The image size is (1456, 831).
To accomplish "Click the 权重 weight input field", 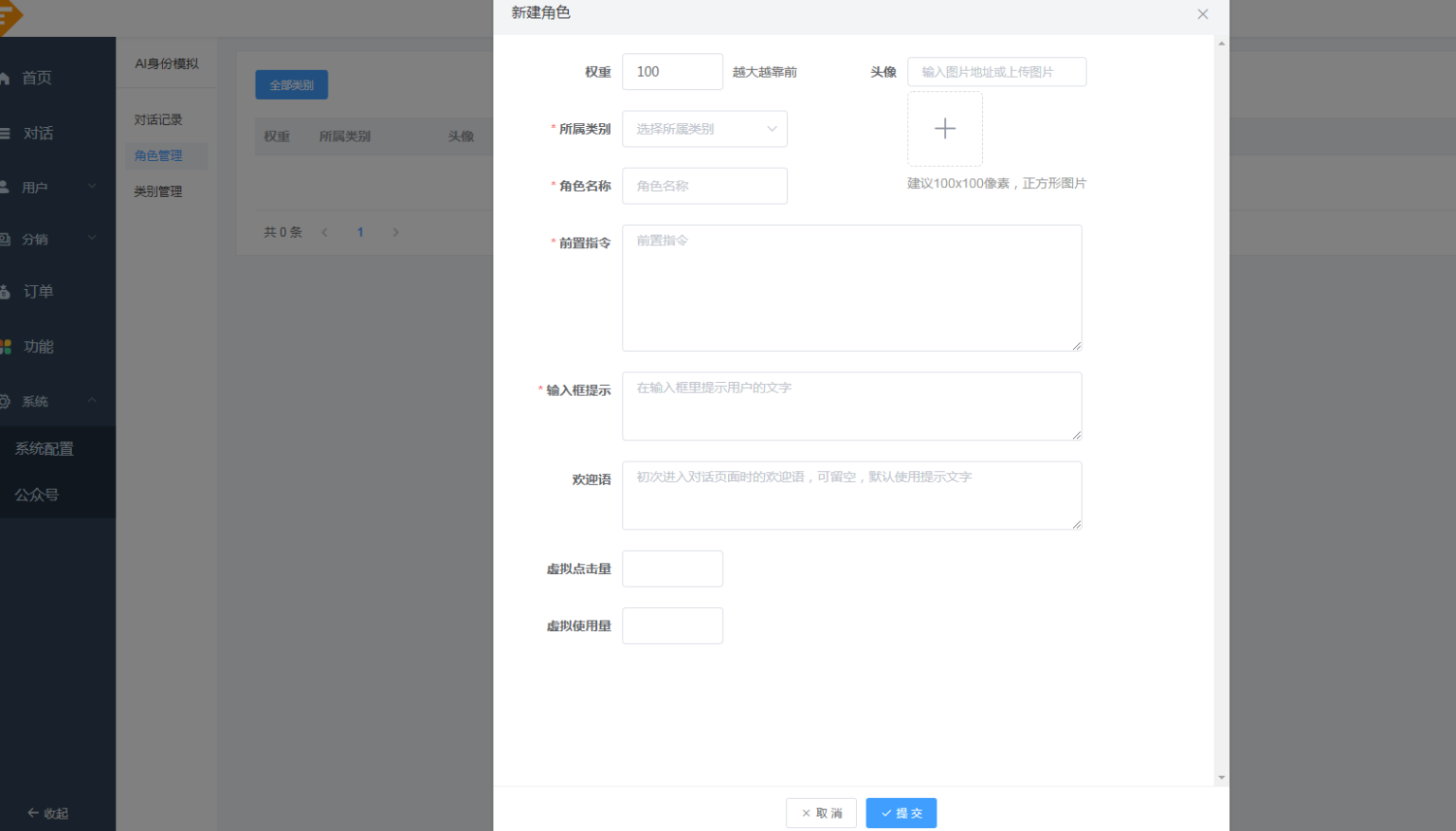I will (672, 71).
